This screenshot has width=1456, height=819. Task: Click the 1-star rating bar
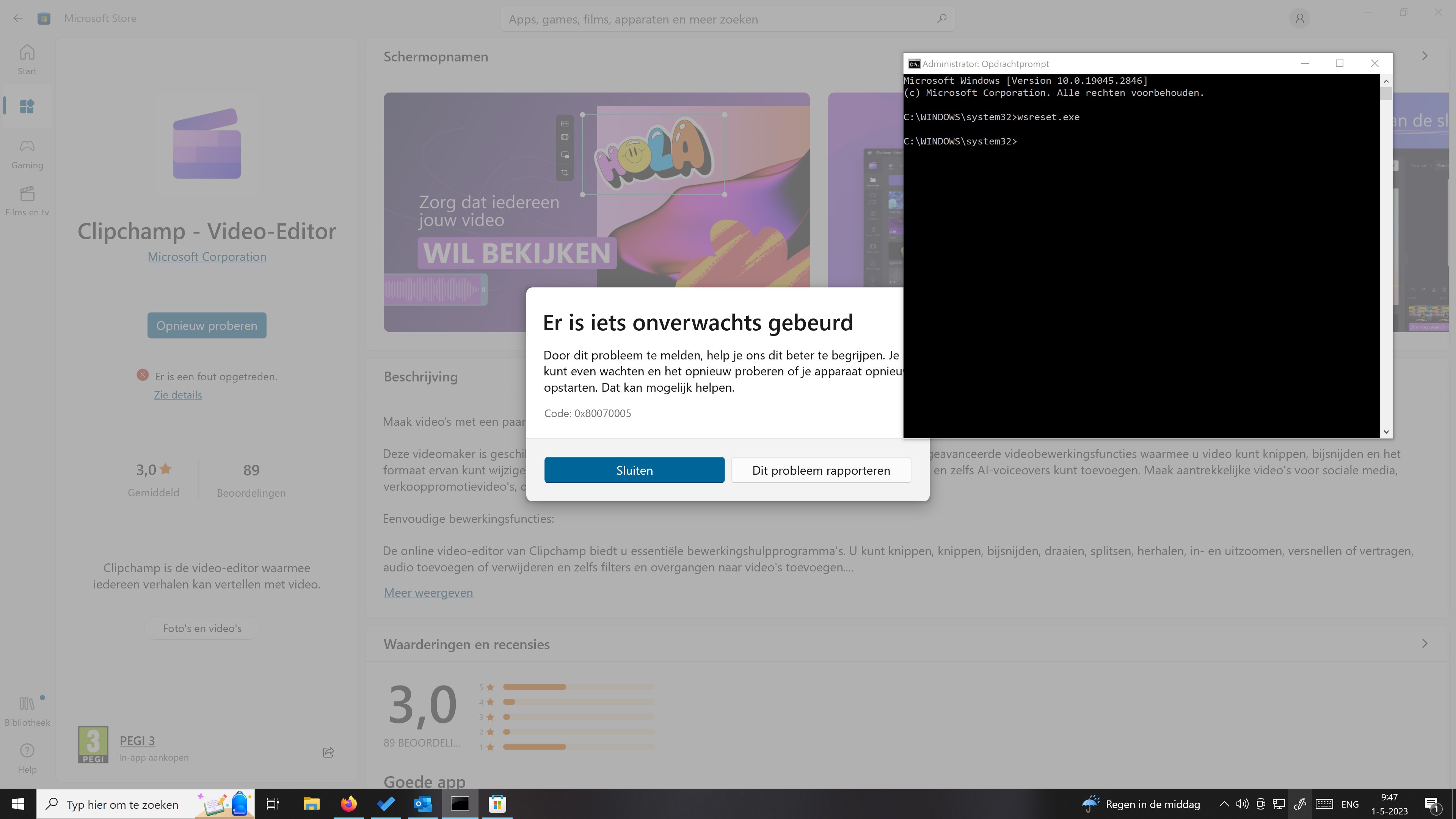click(578, 747)
